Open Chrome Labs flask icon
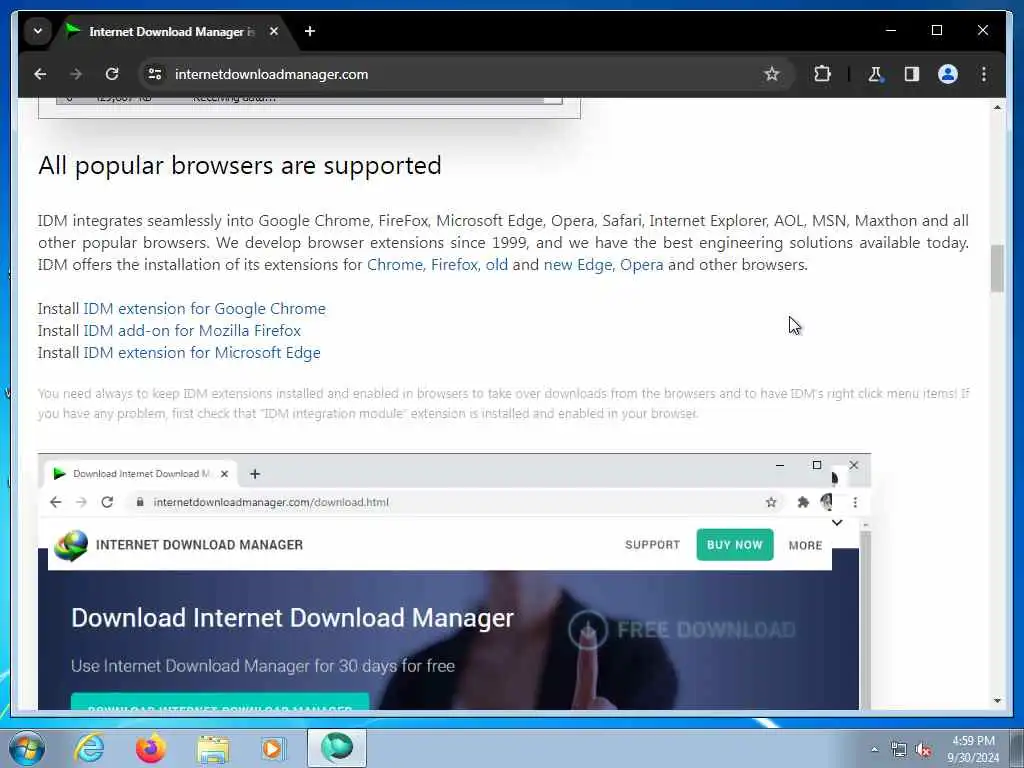 (875, 74)
